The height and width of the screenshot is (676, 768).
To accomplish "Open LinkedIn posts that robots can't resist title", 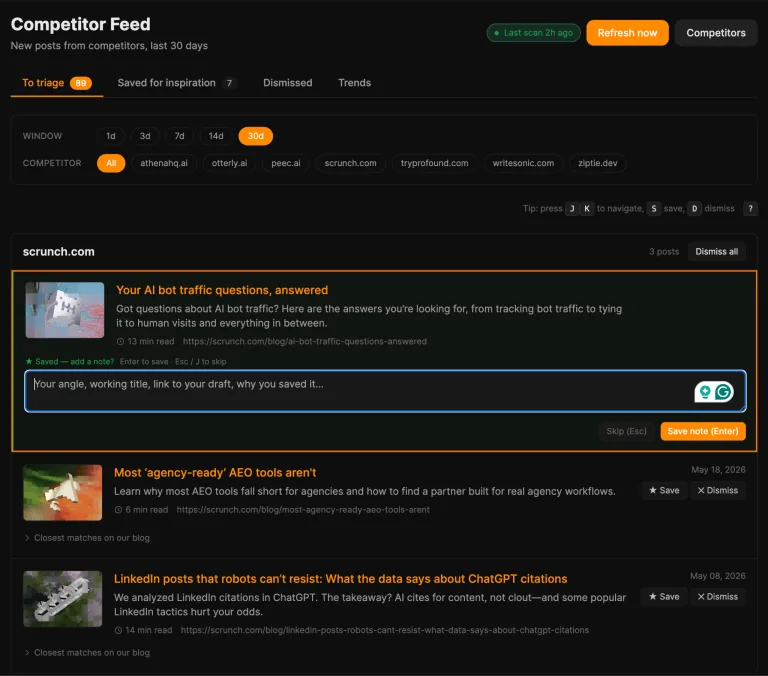I will point(340,579).
